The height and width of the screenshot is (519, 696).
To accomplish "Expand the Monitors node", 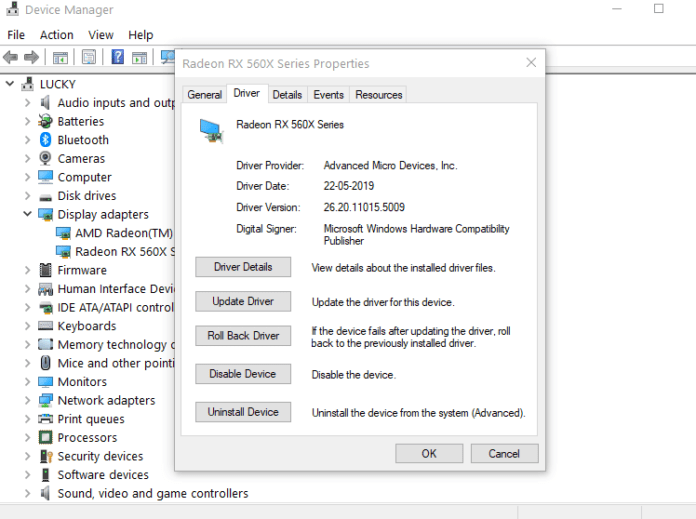I will click(28, 382).
